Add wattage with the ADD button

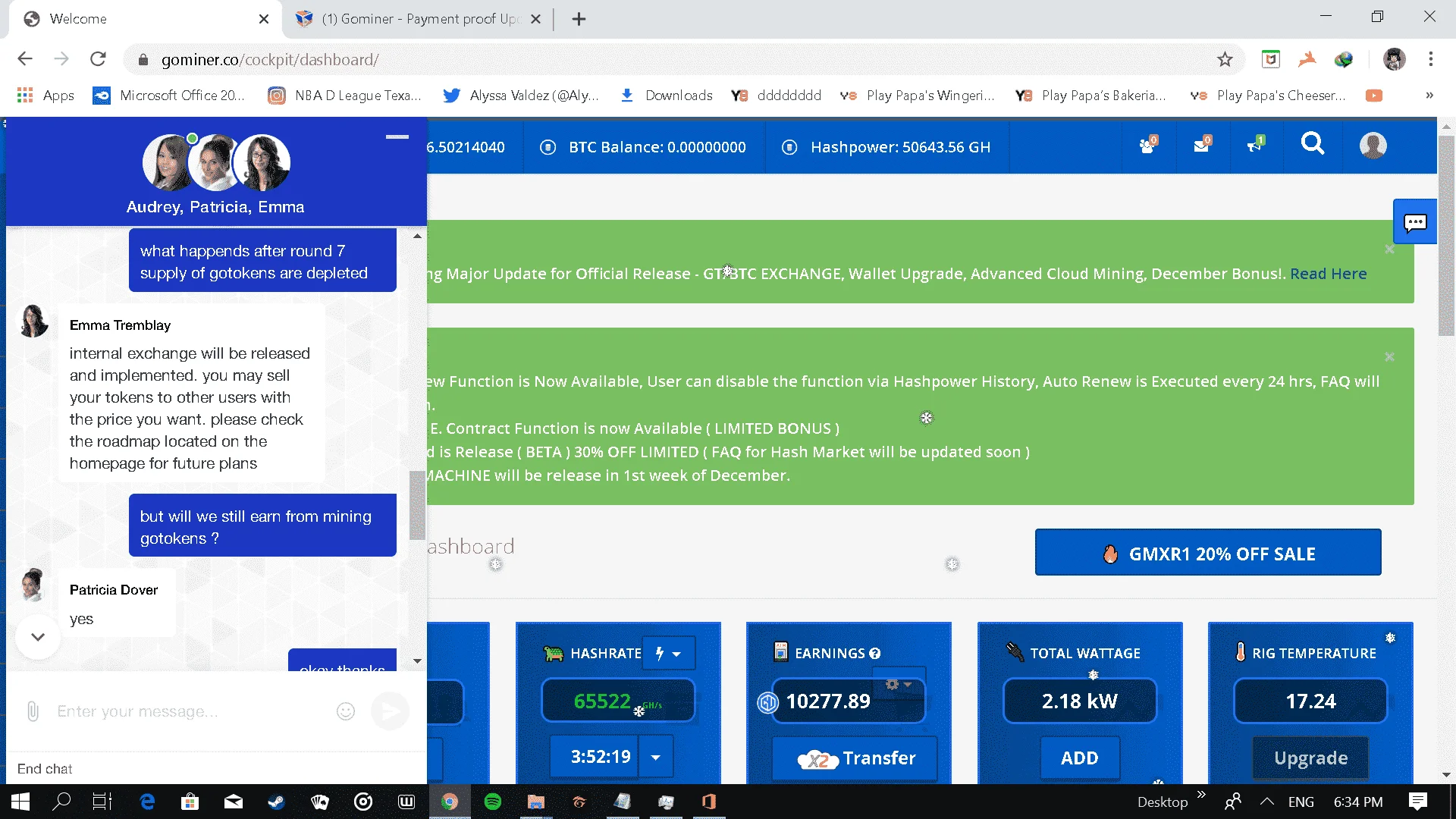(x=1079, y=758)
